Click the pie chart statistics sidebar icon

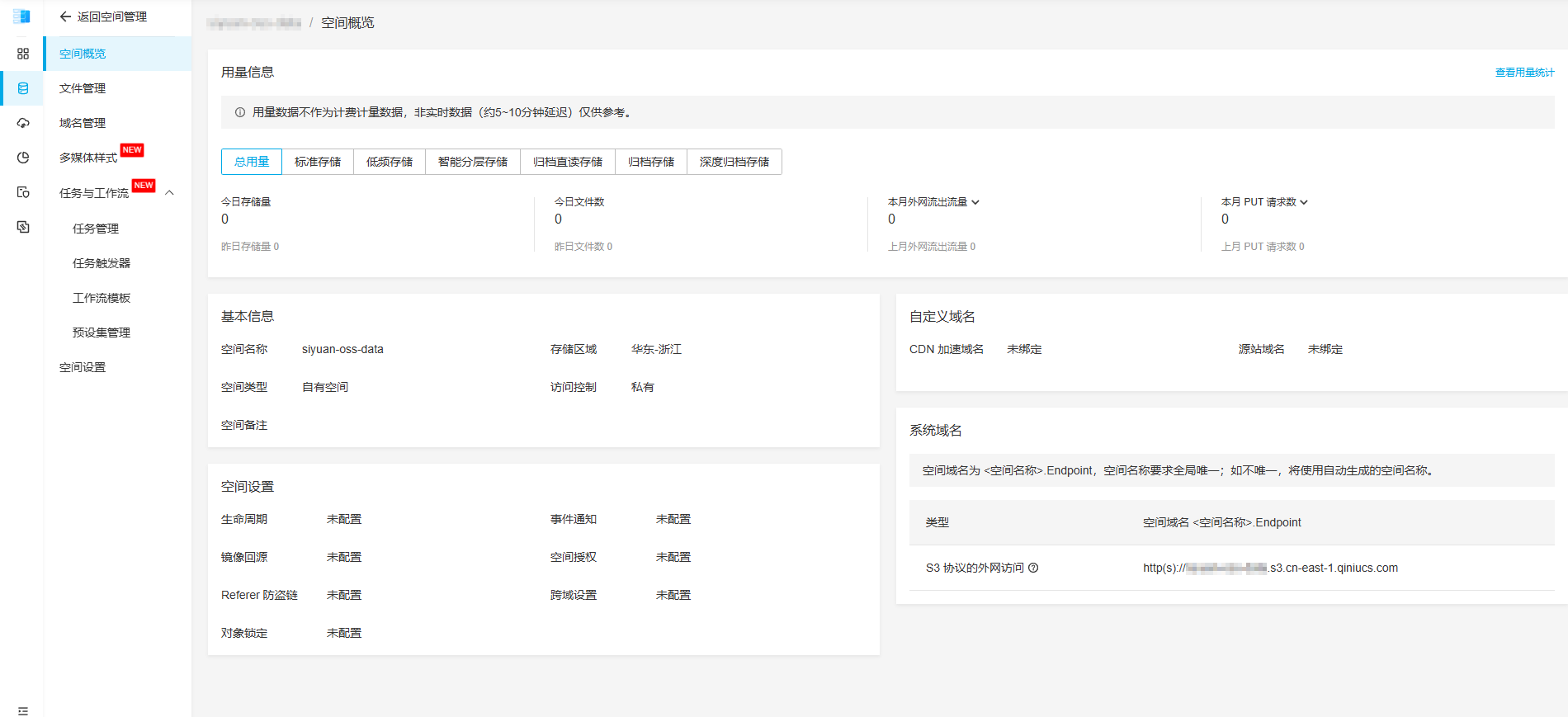(22, 158)
